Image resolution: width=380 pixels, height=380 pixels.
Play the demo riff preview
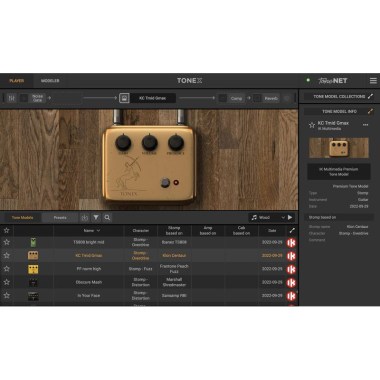[x=290, y=218]
